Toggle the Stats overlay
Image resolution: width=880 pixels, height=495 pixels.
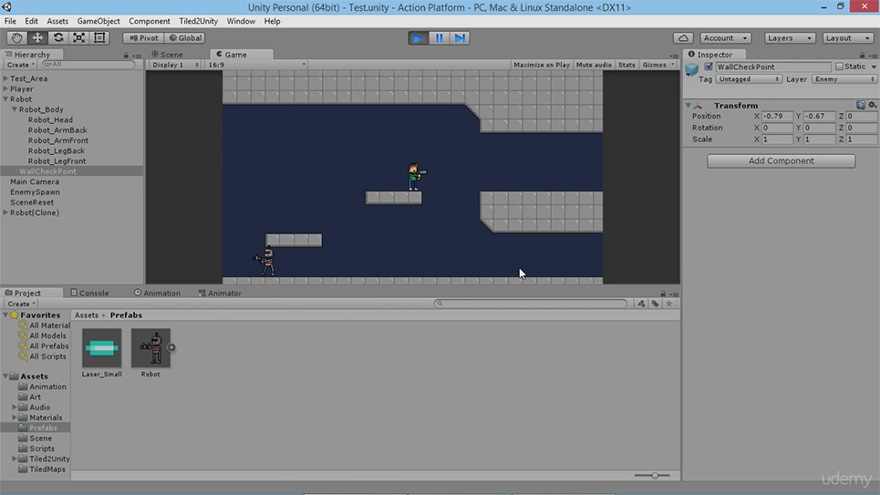[x=626, y=65]
